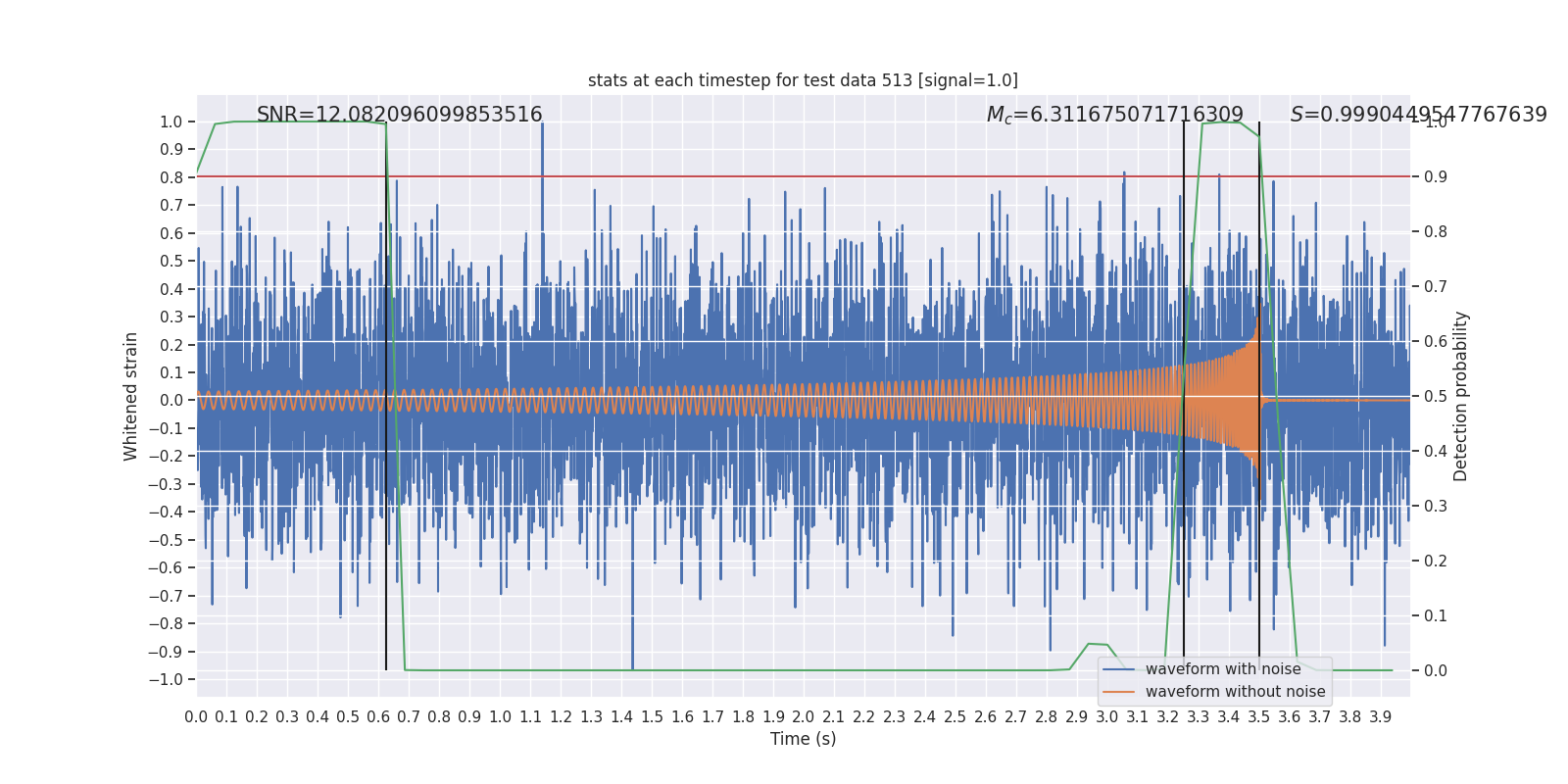Click the 0.0 tick label on the time axis
Image resolution: width=1568 pixels, height=784 pixels.
(x=196, y=717)
